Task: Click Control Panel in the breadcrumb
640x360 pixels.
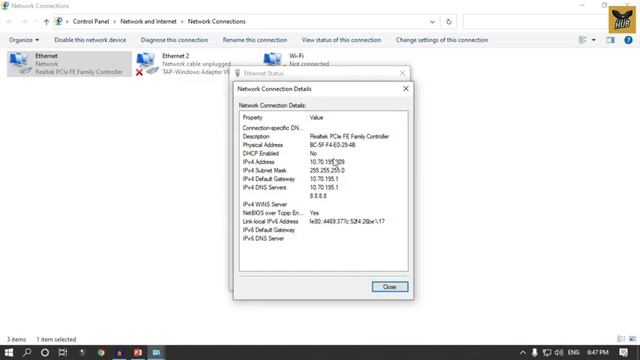Action: click(91, 22)
